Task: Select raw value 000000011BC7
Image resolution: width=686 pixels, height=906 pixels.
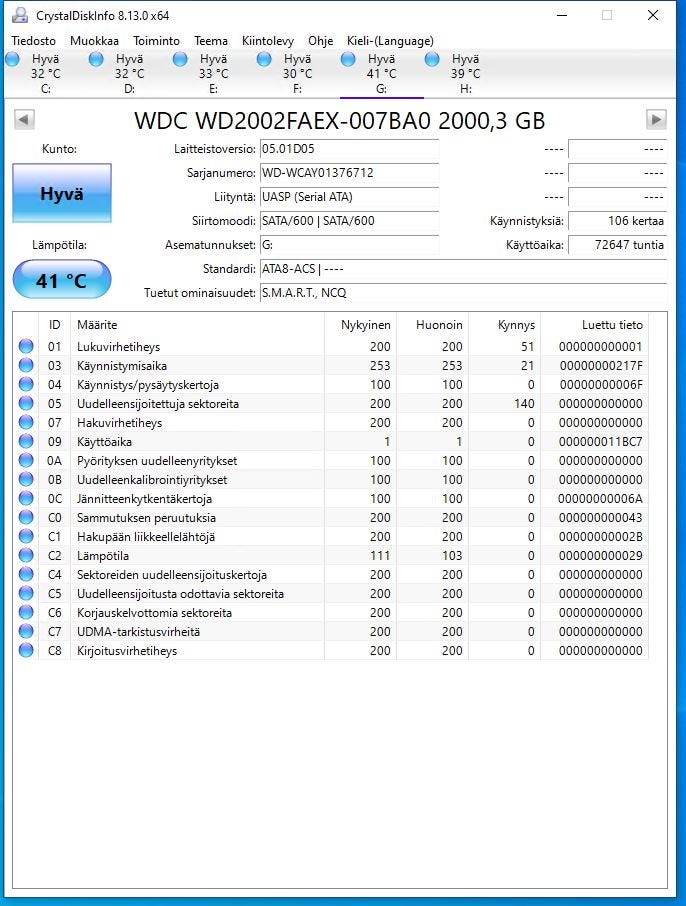Action: 601,442
